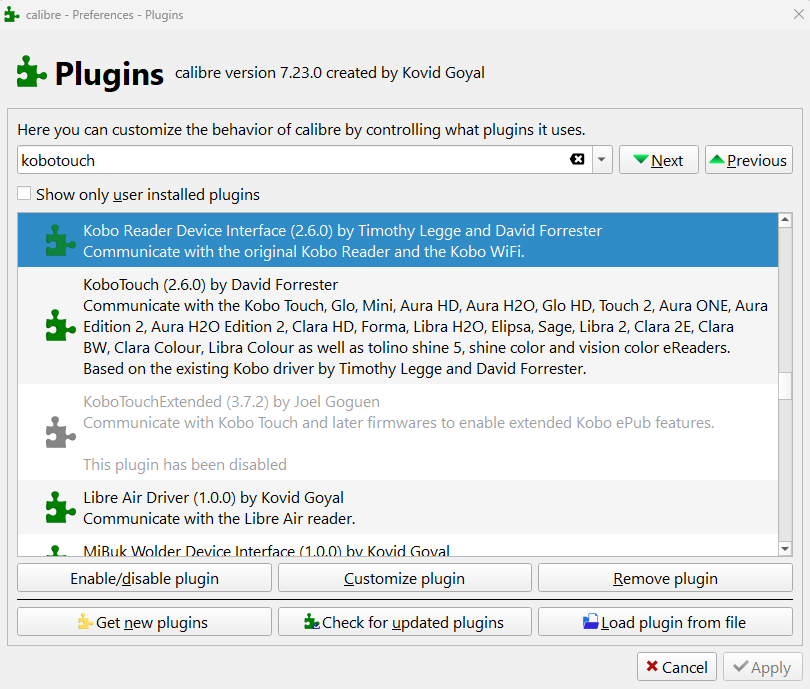Click the Libre Air Driver plugin icon
The width and height of the screenshot is (810, 689).
pyautogui.click(x=61, y=507)
